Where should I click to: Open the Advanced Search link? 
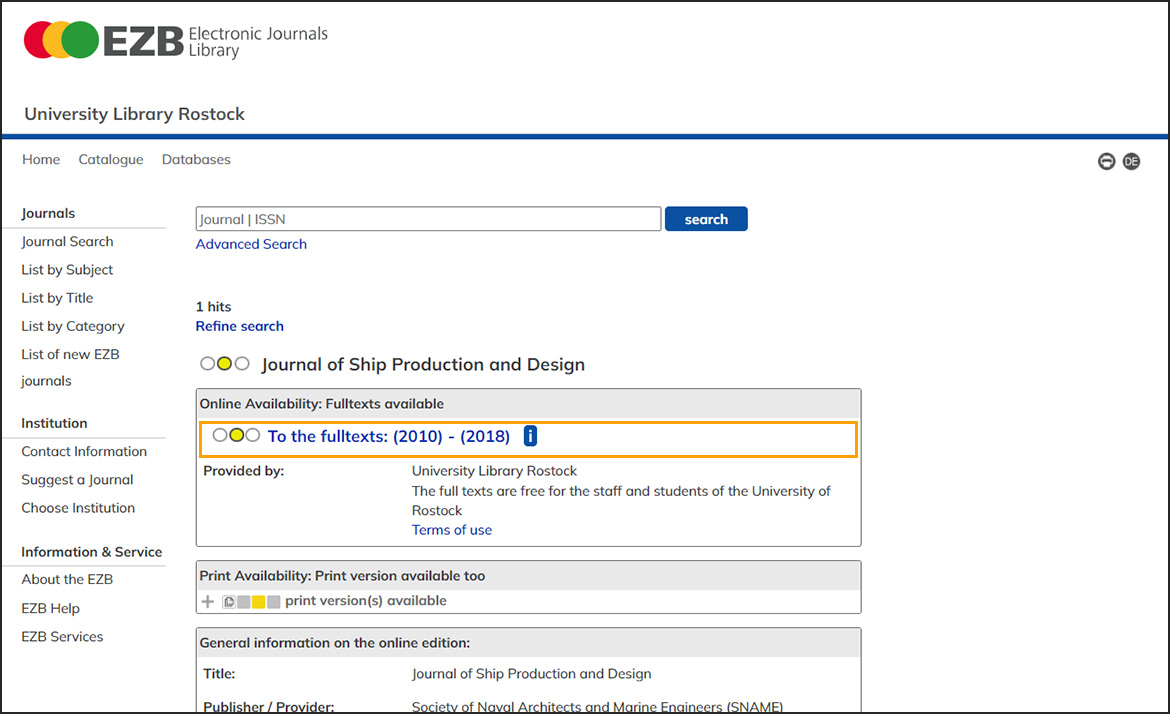pyautogui.click(x=251, y=244)
